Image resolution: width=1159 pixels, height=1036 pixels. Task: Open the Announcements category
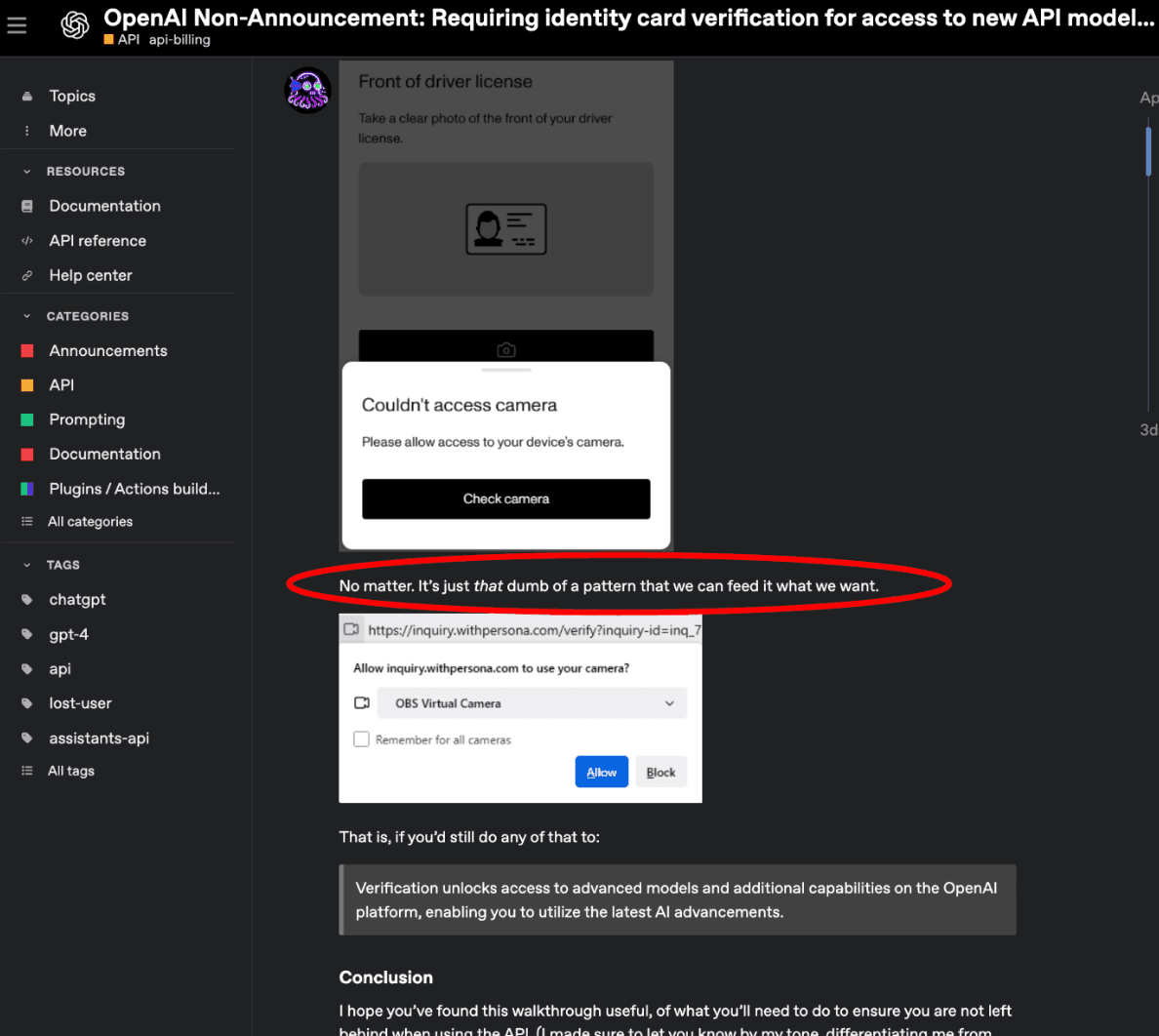point(108,350)
